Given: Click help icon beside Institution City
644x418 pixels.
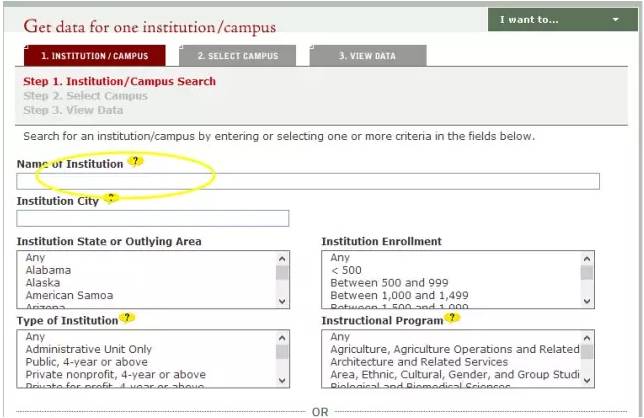Looking at the screenshot, I should [111, 198].
